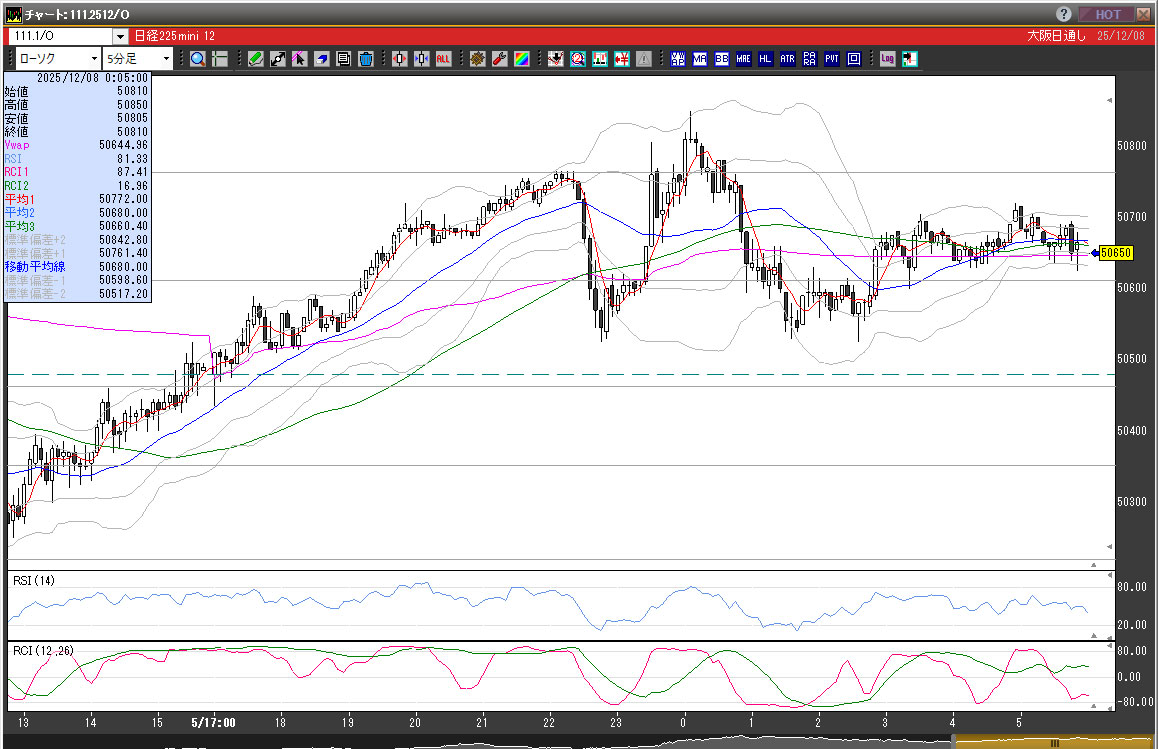Click the trash can delete icon
Viewport: 1158px width, 749px height.
pyautogui.click(x=366, y=59)
